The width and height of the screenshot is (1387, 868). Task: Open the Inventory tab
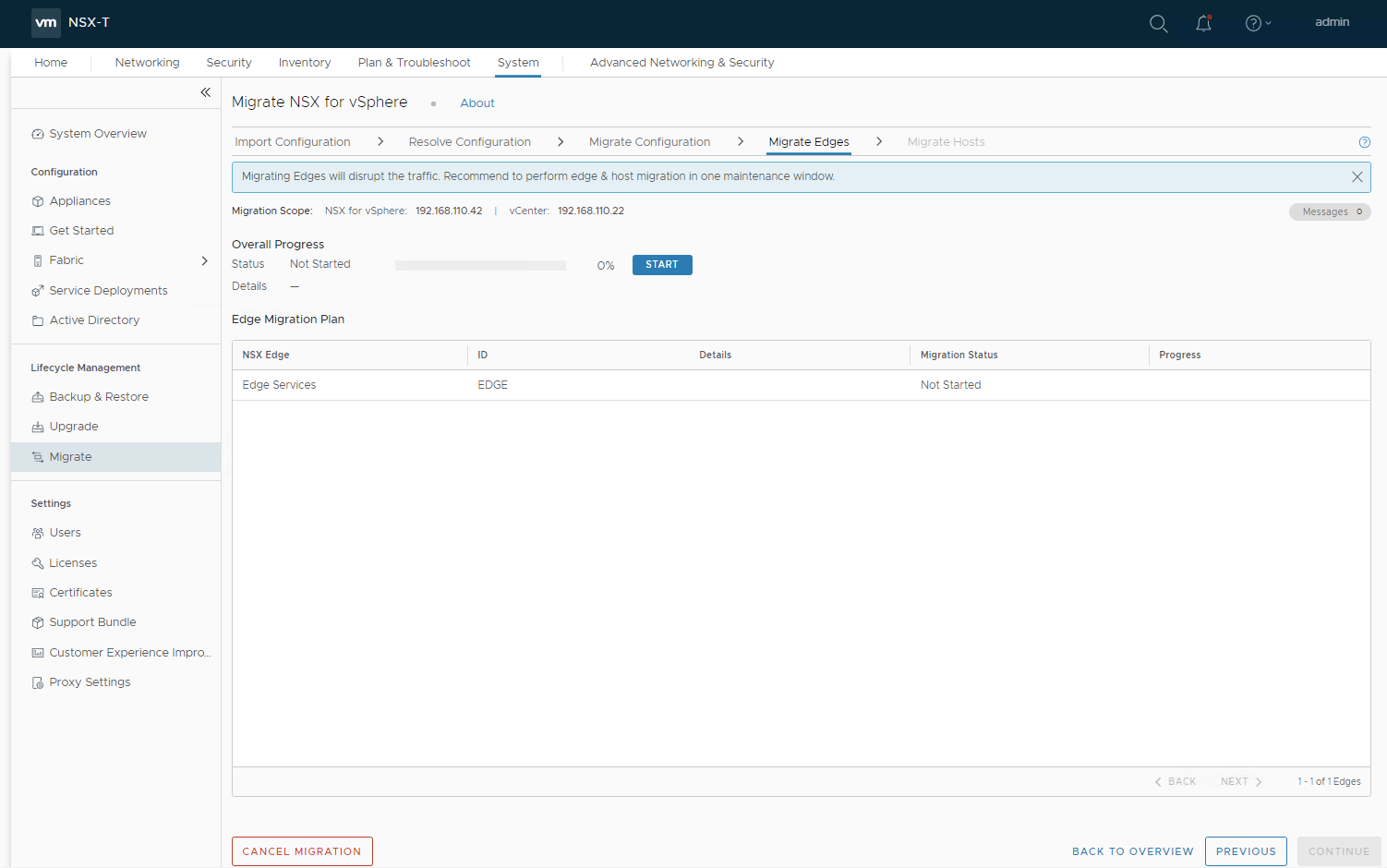pyautogui.click(x=305, y=62)
